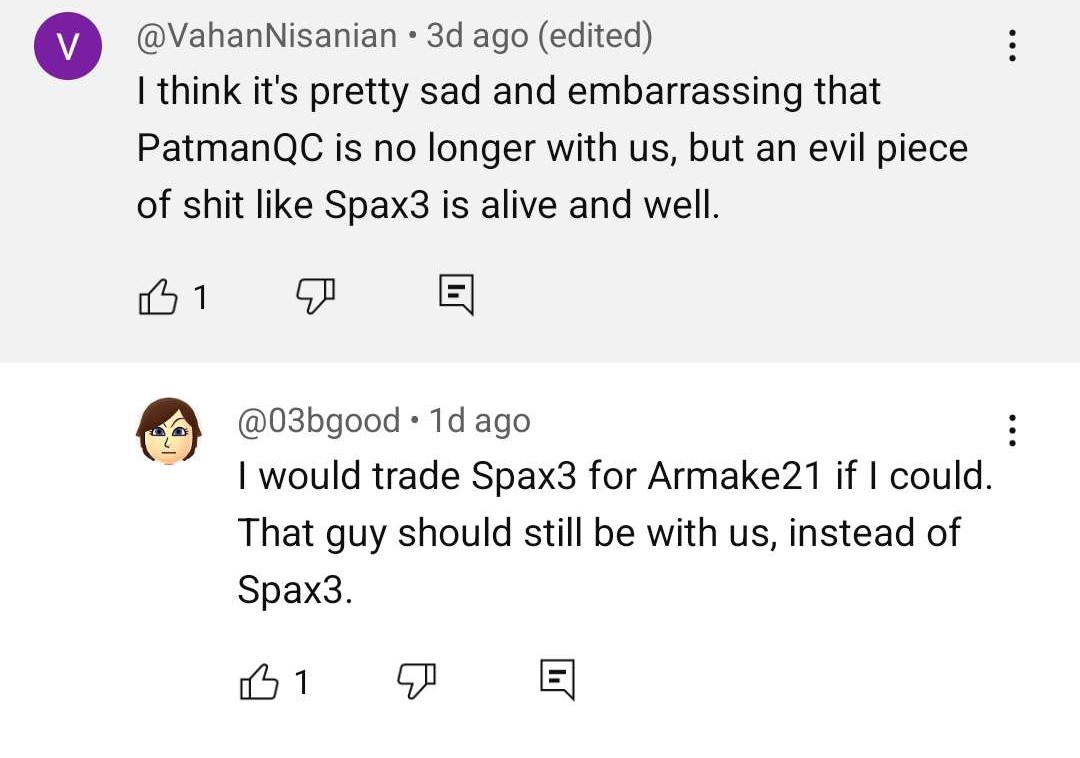Screen dimensions: 1080x758
Task: Dislike the @03bgood reply
Action: tap(417, 680)
